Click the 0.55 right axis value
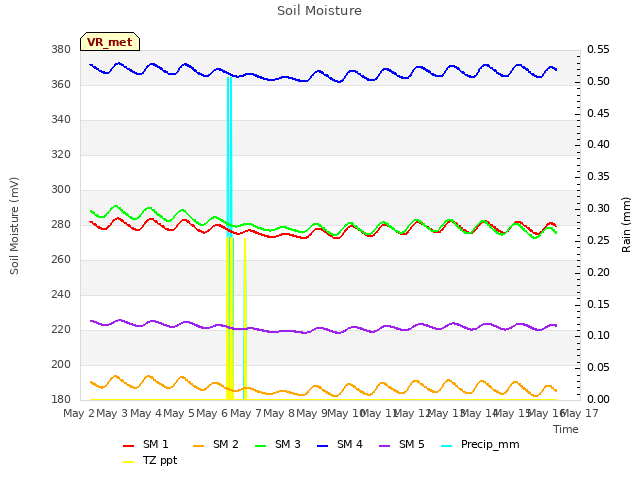640x480 pixels. [x=598, y=50]
